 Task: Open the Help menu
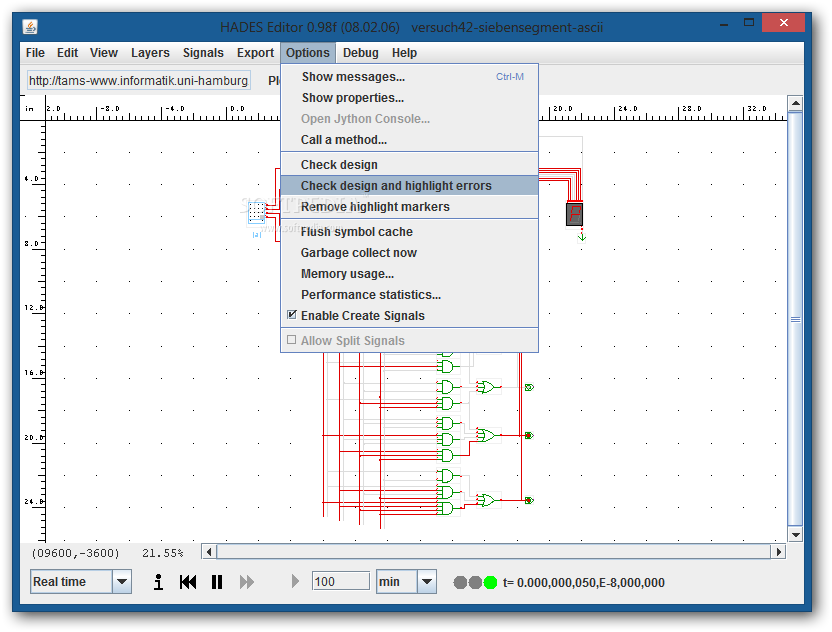pos(404,53)
